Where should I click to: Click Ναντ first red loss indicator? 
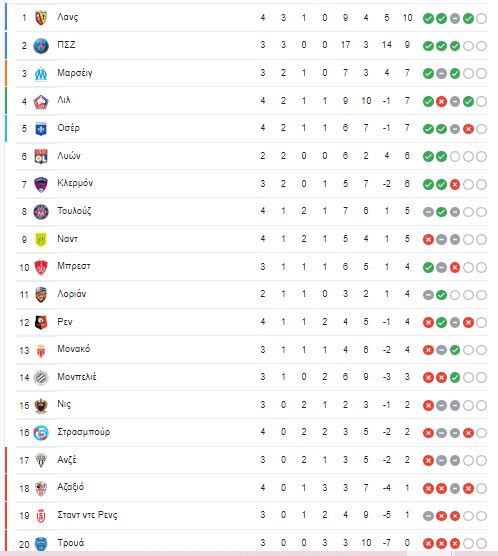tap(428, 240)
